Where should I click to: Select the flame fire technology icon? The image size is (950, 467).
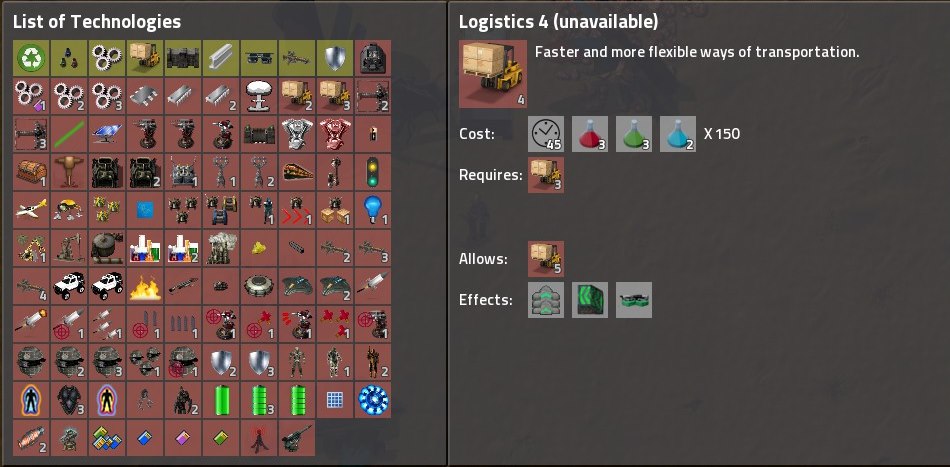(x=145, y=286)
